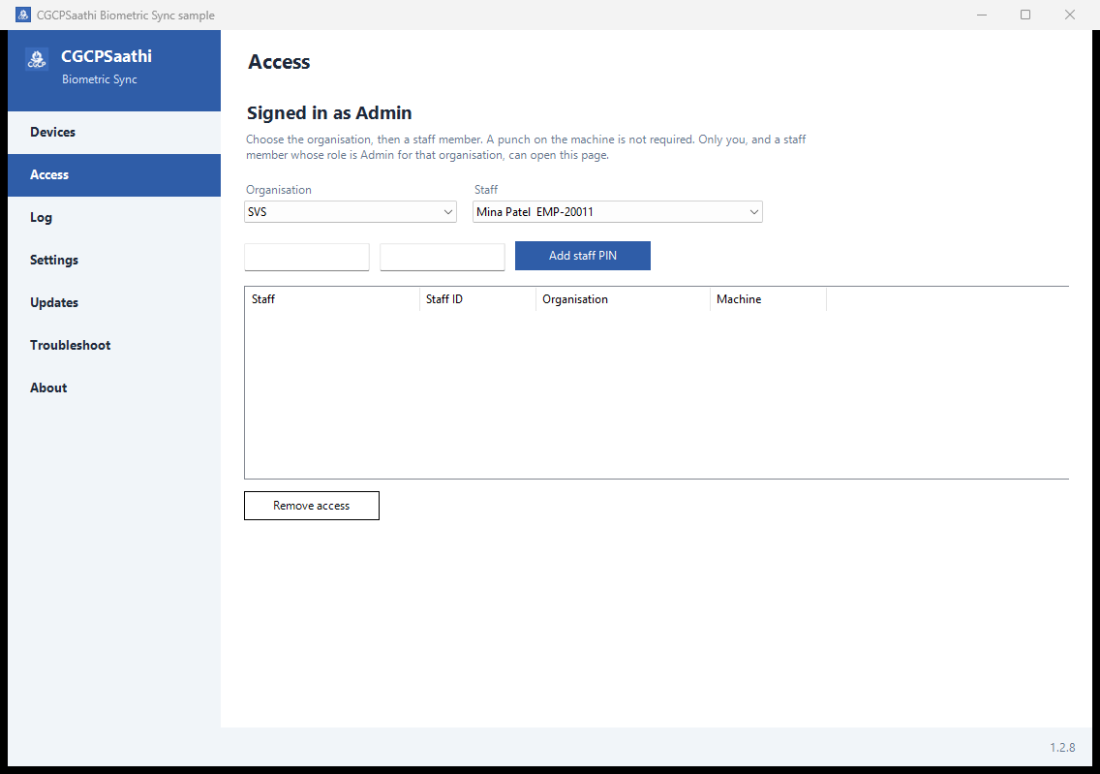Click the Add staff PIN button
The image size is (1100, 774).
(582, 255)
